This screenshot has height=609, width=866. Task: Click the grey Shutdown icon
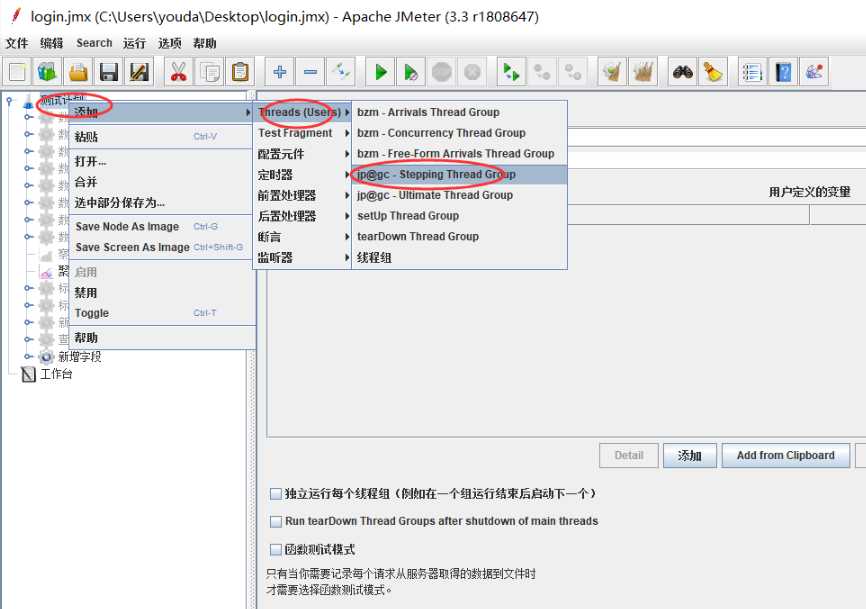tap(472, 72)
